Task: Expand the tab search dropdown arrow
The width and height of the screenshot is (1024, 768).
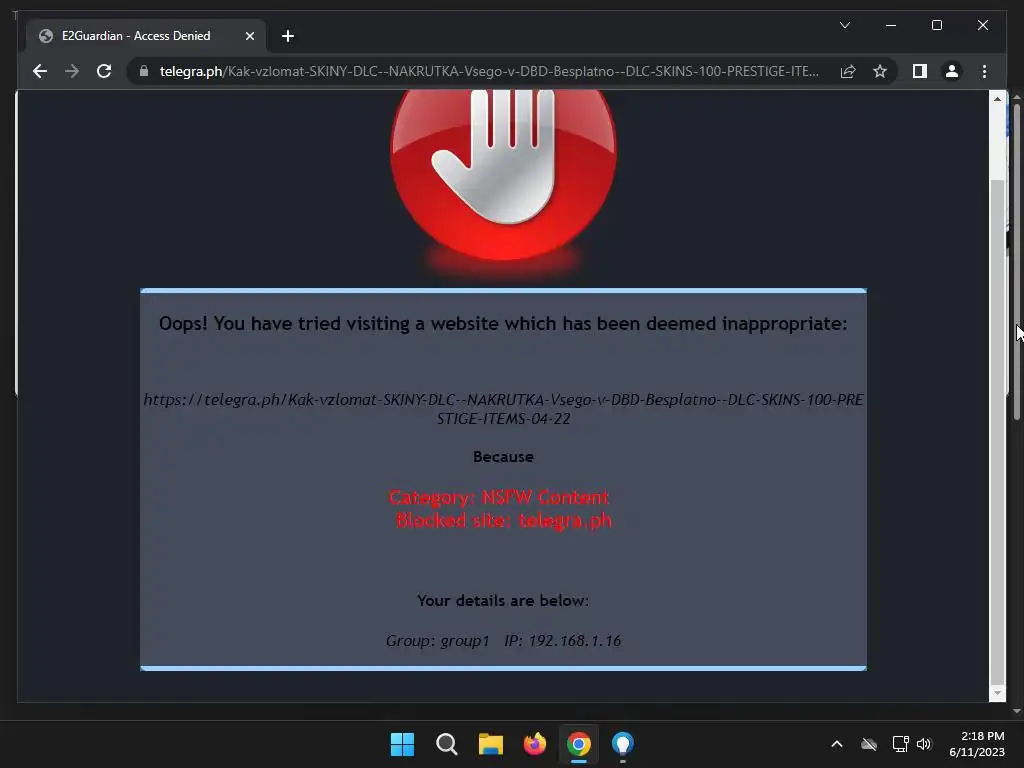Action: [844, 25]
